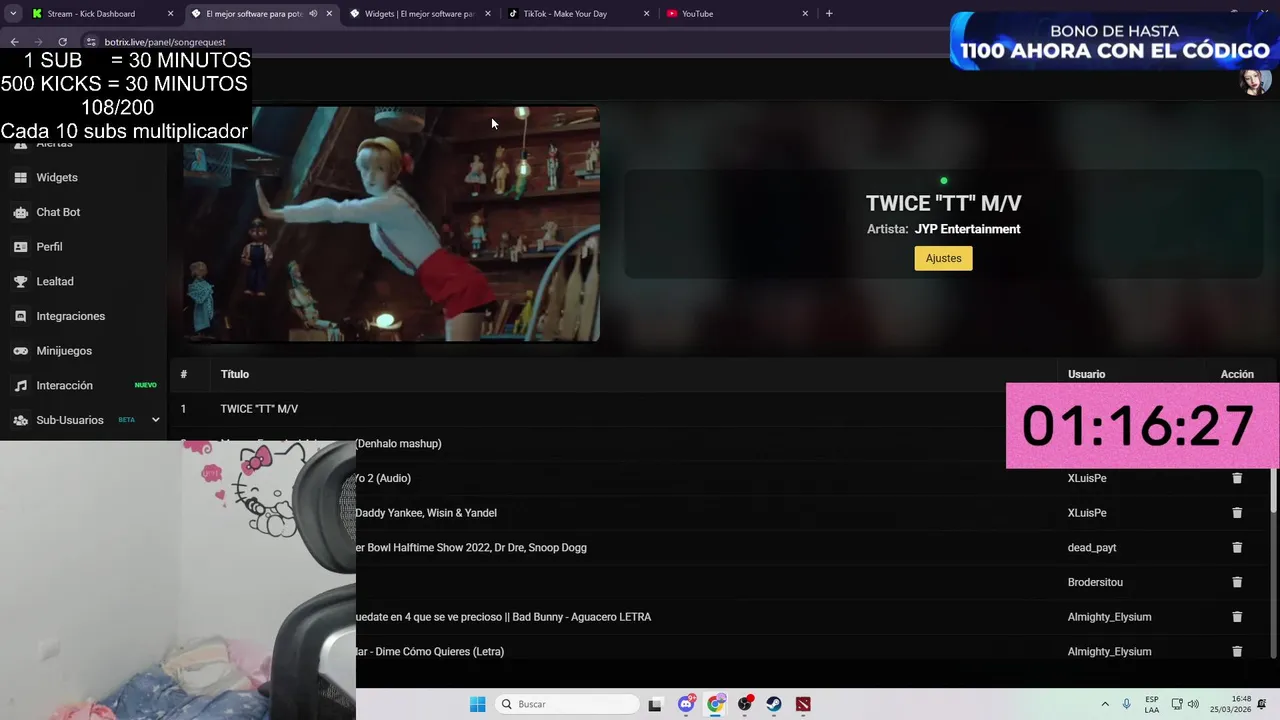Image resolution: width=1280 pixels, height=720 pixels.
Task: Open the volume tray icon
Action: click(1193, 704)
